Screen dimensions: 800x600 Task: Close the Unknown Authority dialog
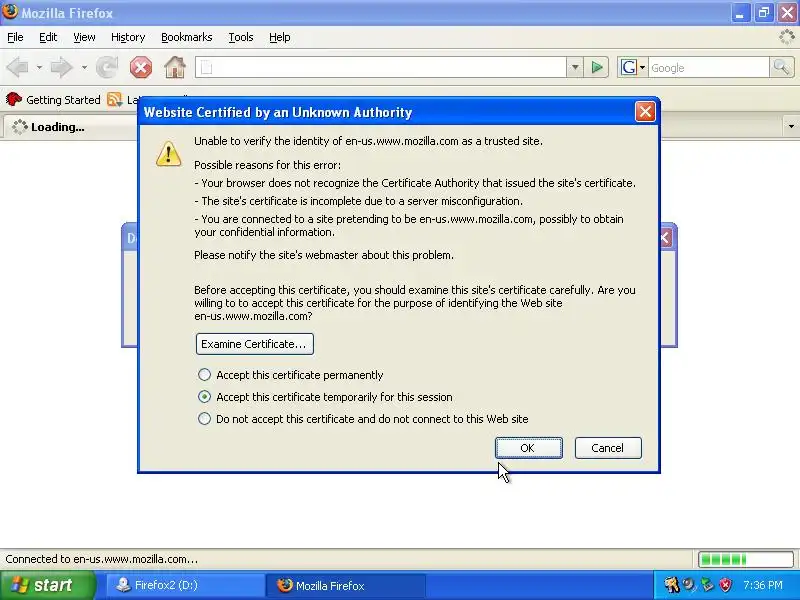click(x=645, y=112)
